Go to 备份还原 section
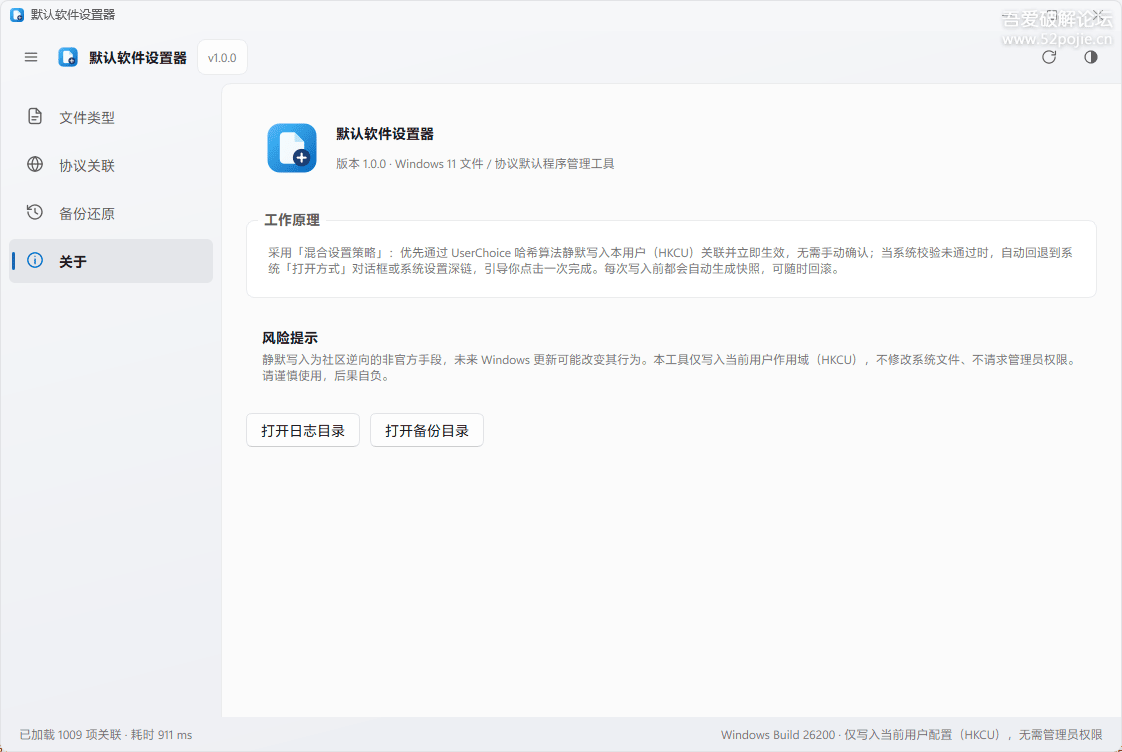The height and width of the screenshot is (752, 1122). 111,213
